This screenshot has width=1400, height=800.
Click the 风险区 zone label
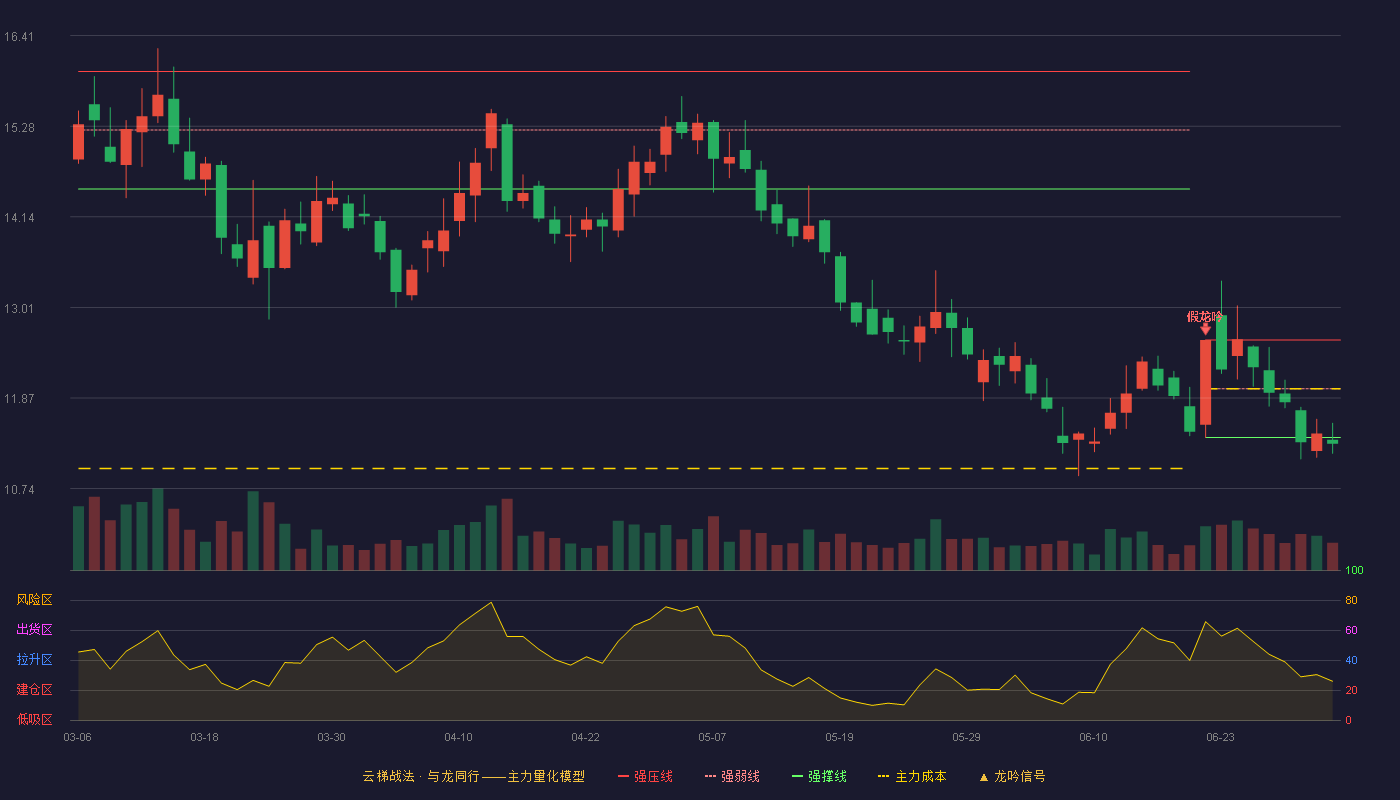click(x=34, y=600)
